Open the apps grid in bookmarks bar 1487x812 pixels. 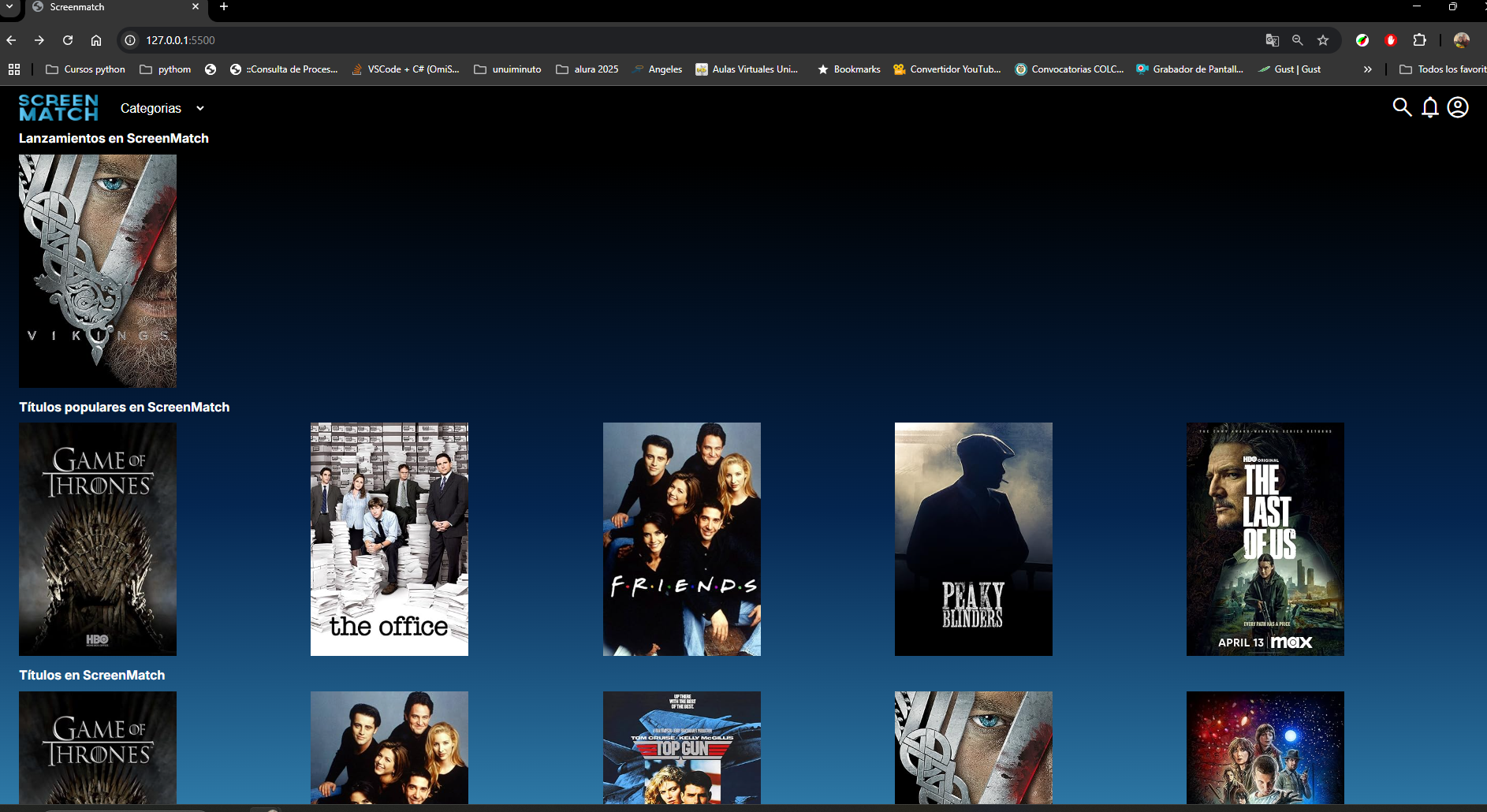coord(14,69)
